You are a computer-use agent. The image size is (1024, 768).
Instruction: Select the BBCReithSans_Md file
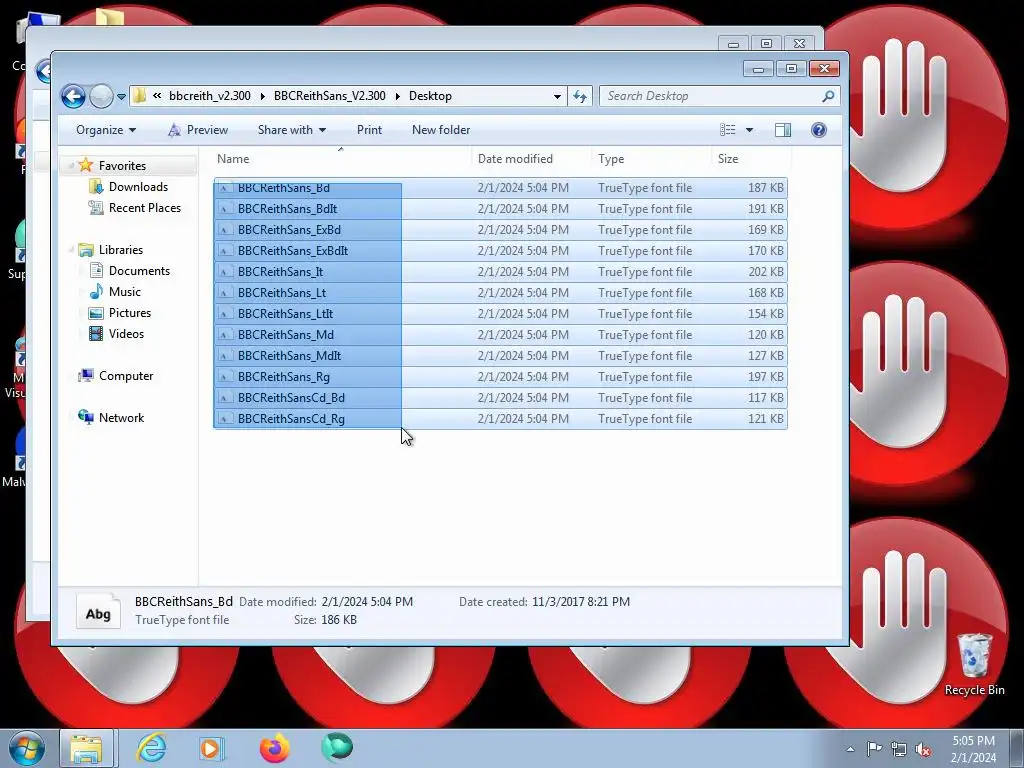tap(500, 334)
